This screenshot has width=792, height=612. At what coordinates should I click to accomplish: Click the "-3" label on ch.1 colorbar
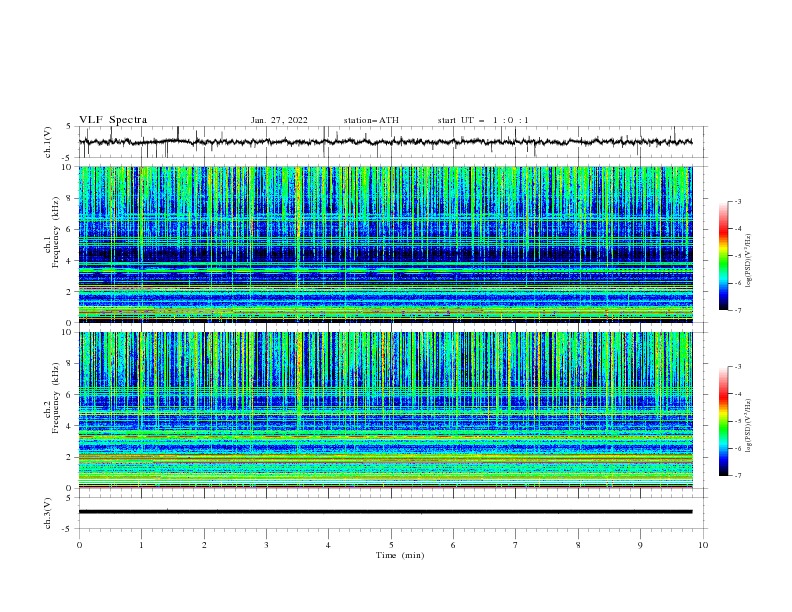[737, 201]
